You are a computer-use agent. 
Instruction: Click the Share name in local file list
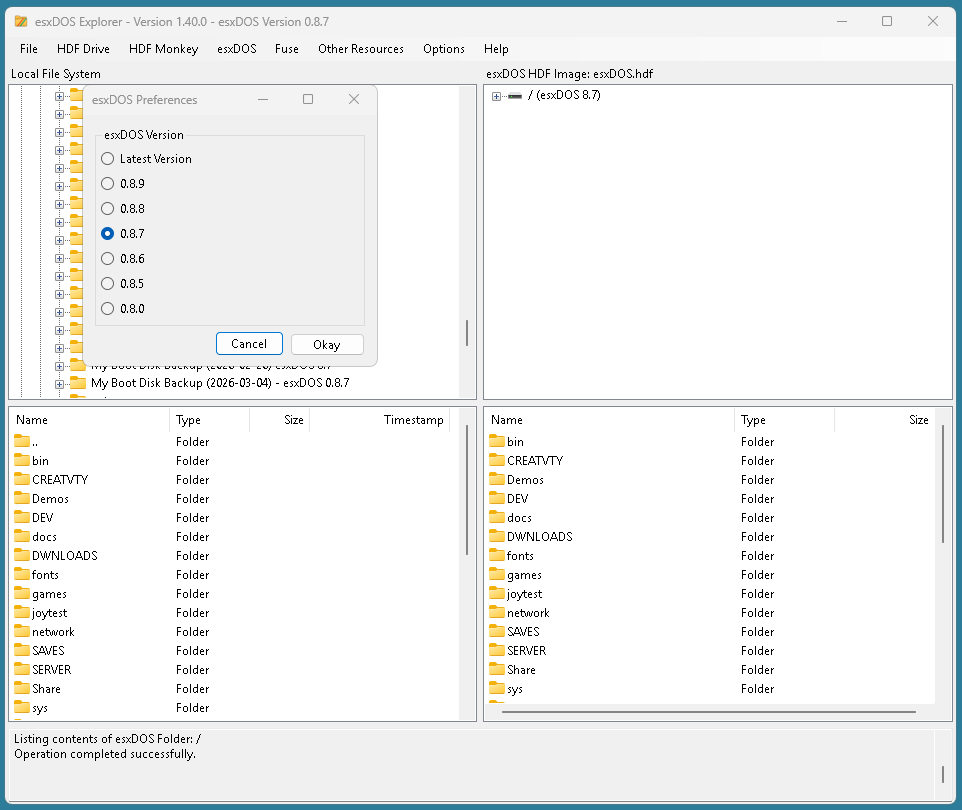click(x=46, y=688)
